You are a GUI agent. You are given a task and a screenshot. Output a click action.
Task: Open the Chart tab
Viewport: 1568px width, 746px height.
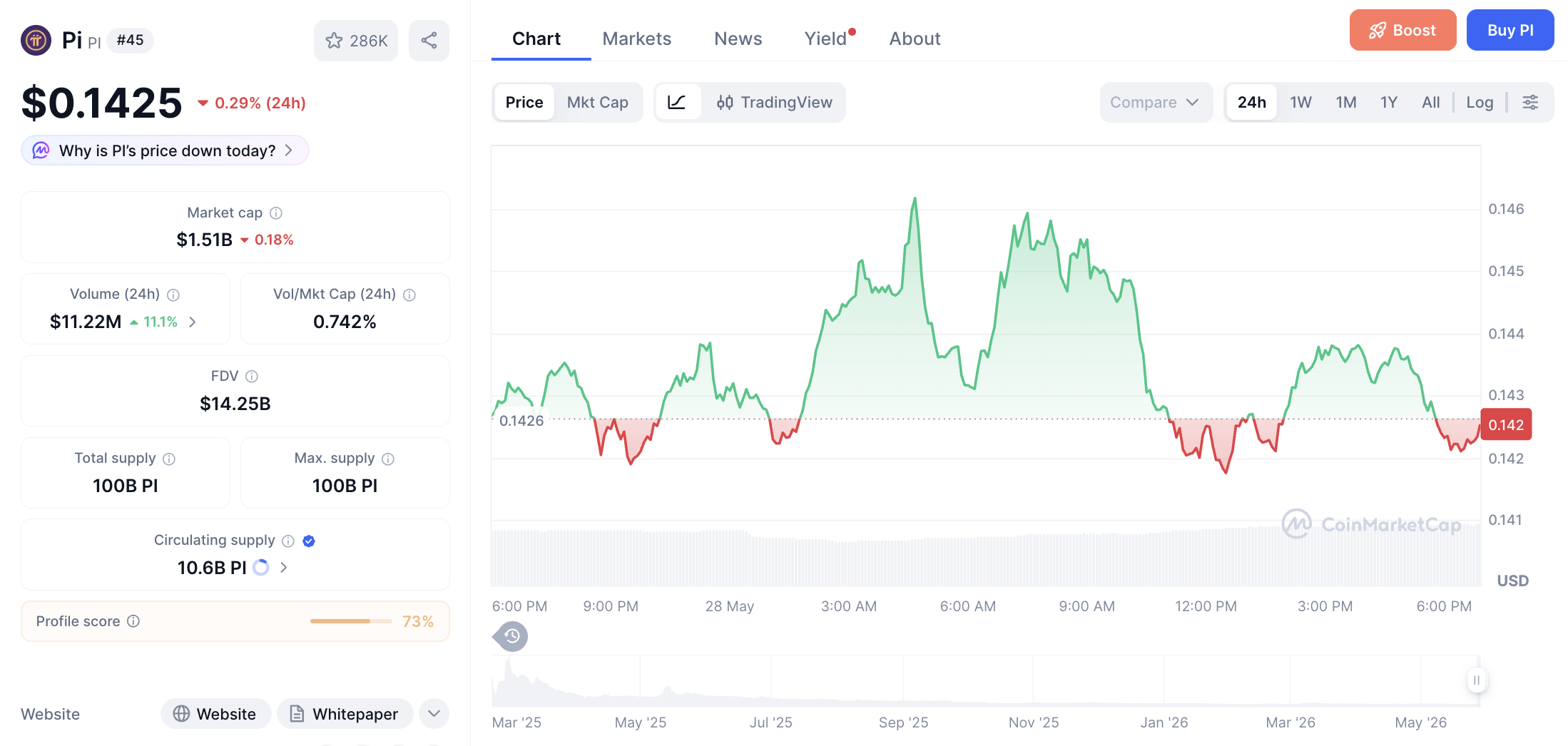(x=536, y=39)
